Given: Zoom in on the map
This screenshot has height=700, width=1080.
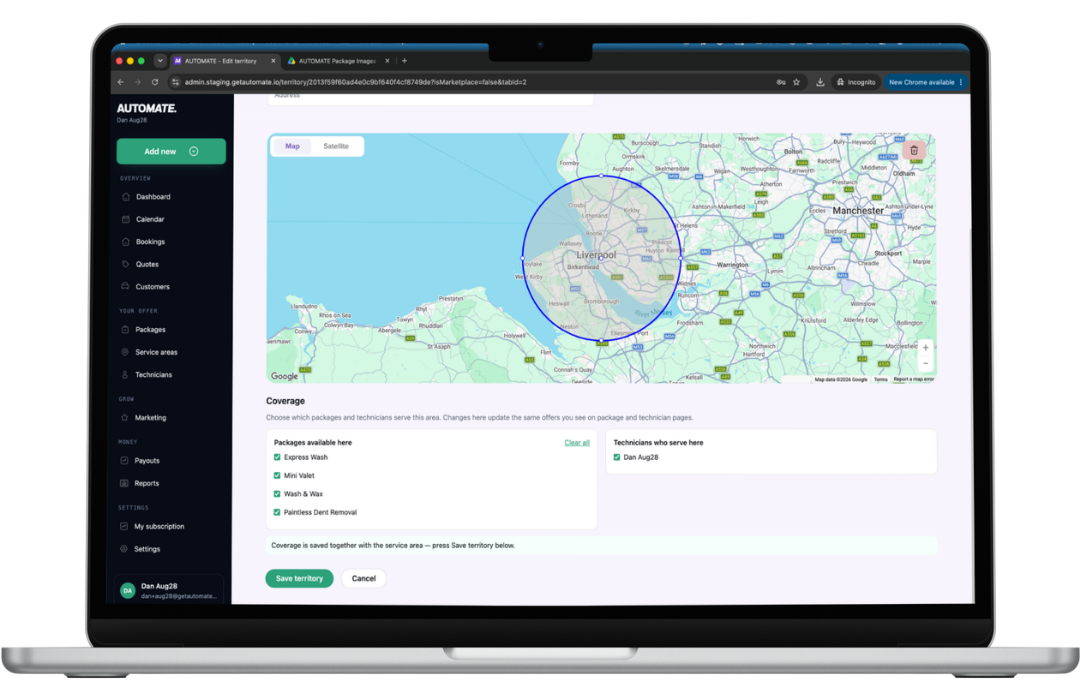Looking at the screenshot, I should pos(926,347).
